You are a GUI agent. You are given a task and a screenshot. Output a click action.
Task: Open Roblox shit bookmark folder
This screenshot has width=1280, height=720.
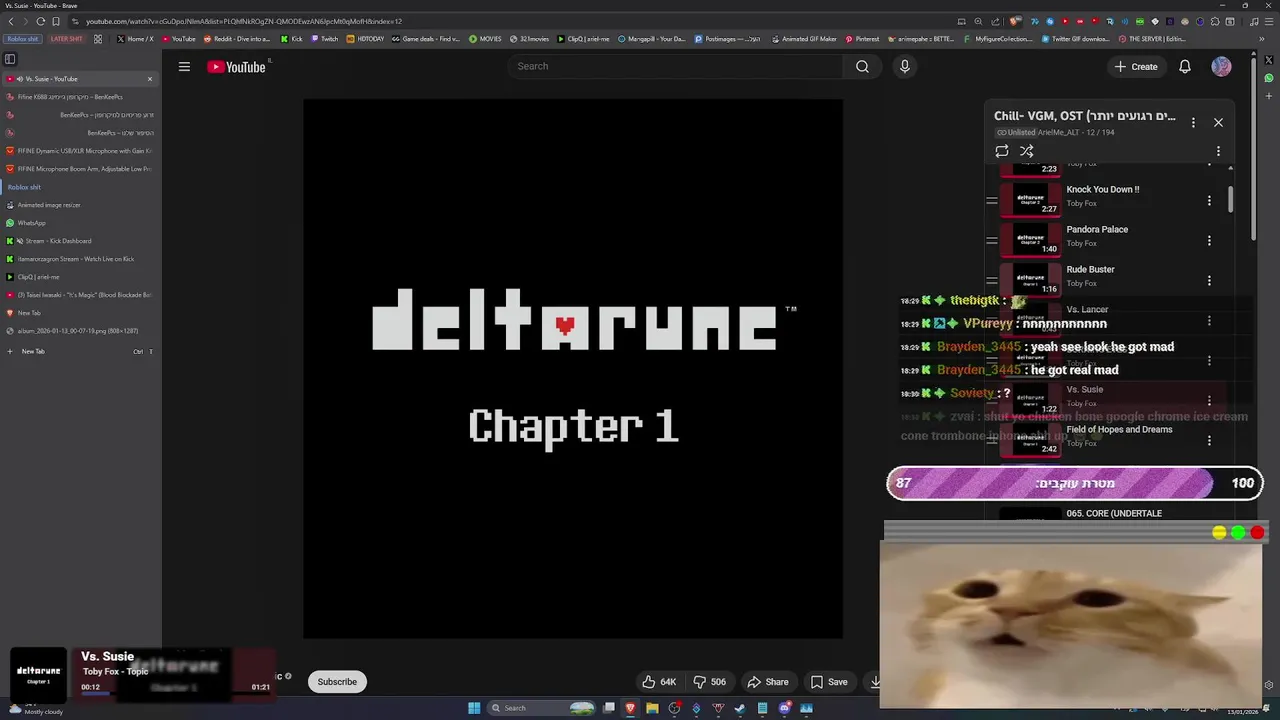click(22, 39)
